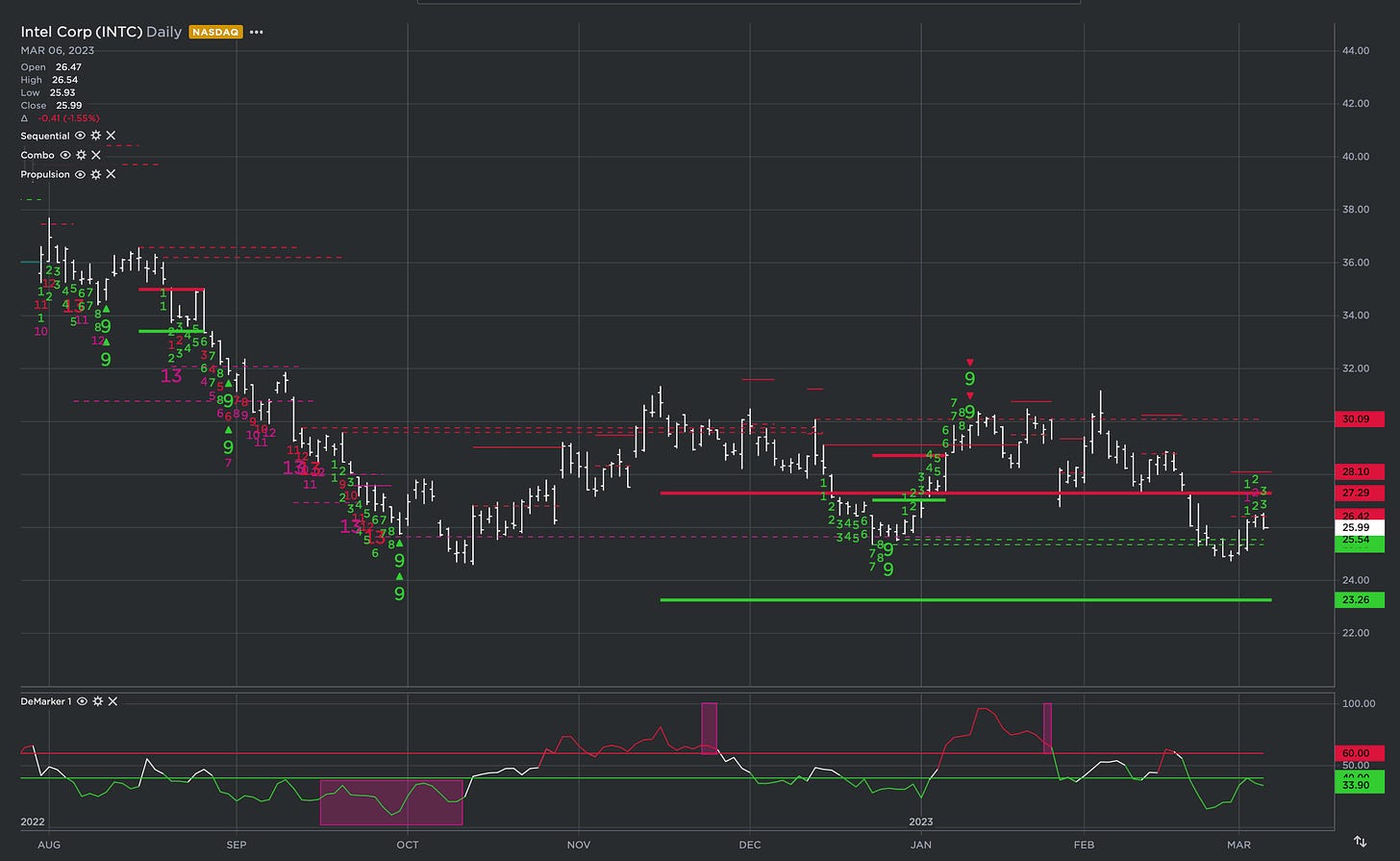1400x861 pixels.
Task: Click the MAR label on the time axis
Action: 1239,845
